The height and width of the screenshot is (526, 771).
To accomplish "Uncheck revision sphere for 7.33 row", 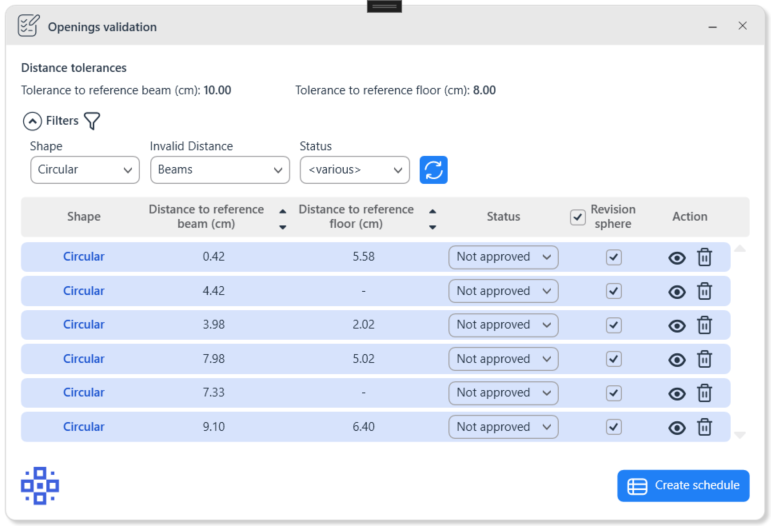I will point(614,393).
